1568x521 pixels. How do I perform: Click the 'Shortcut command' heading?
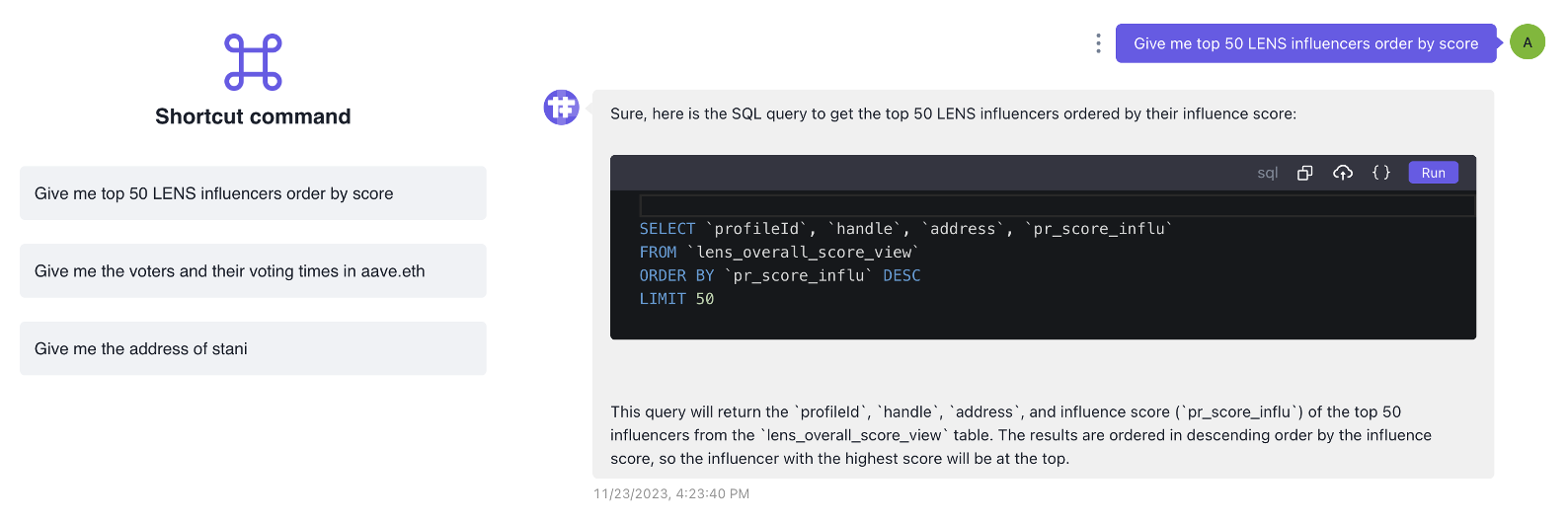(x=253, y=116)
